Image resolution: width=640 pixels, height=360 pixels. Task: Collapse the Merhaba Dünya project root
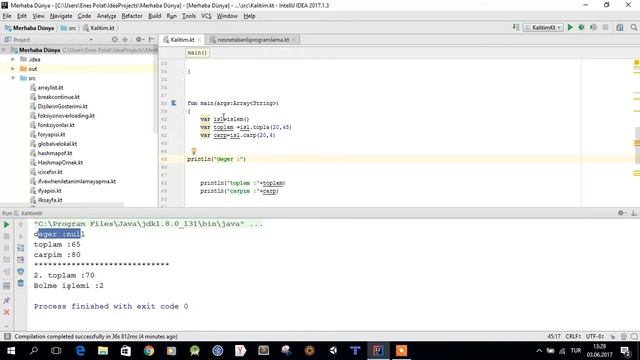pos(4,50)
